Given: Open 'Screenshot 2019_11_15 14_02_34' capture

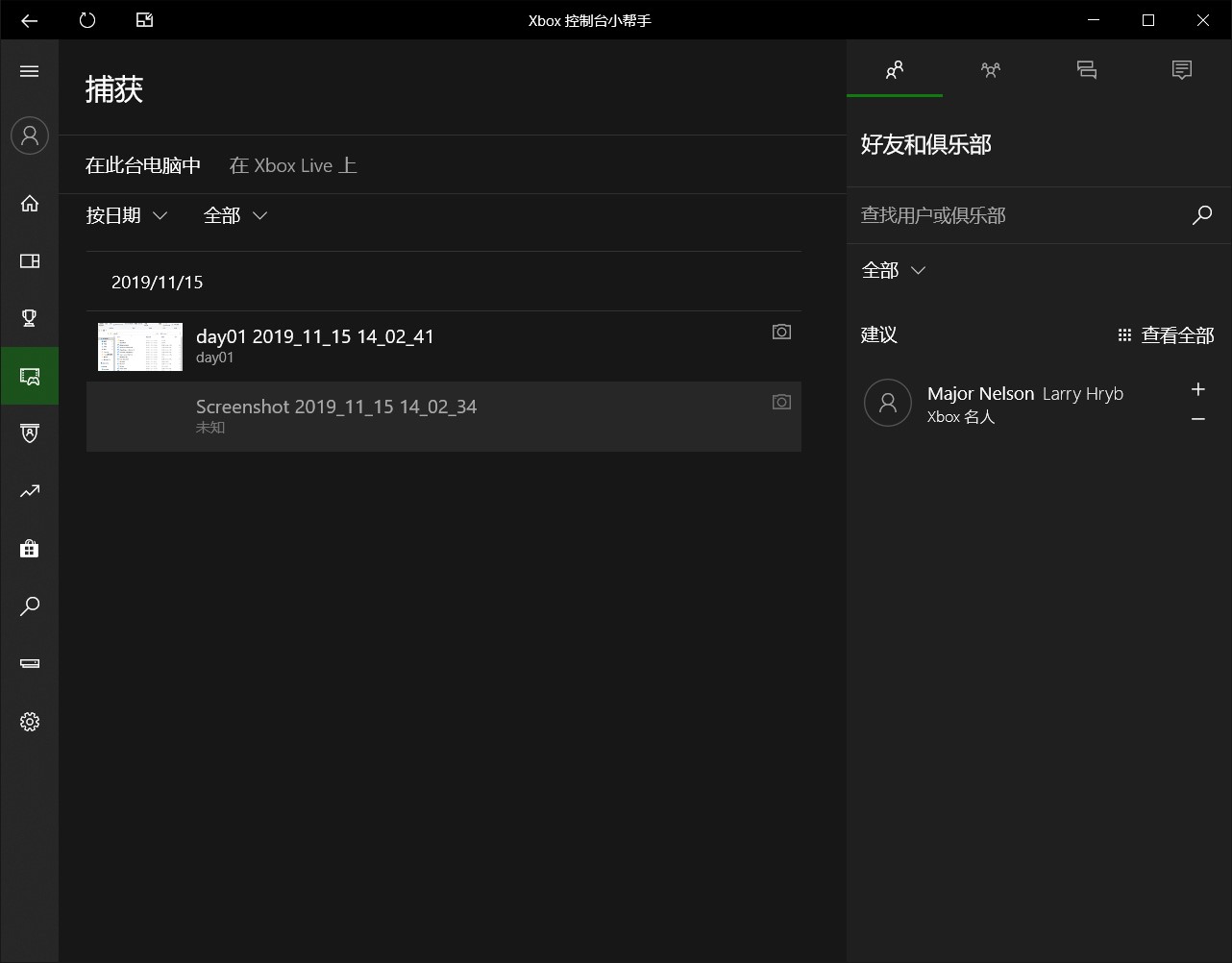Looking at the screenshot, I should 336,407.
